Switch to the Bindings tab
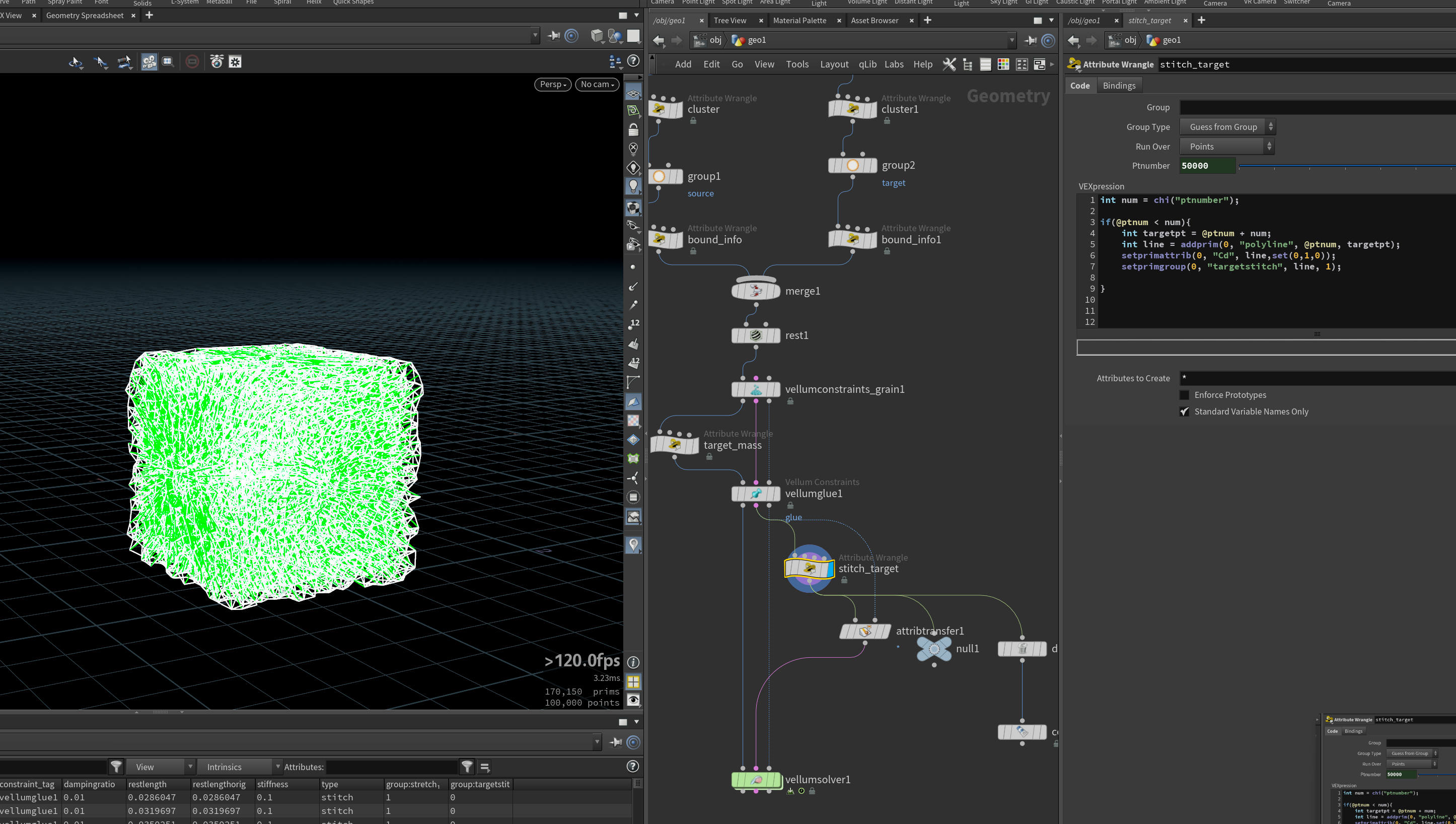 click(1119, 86)
